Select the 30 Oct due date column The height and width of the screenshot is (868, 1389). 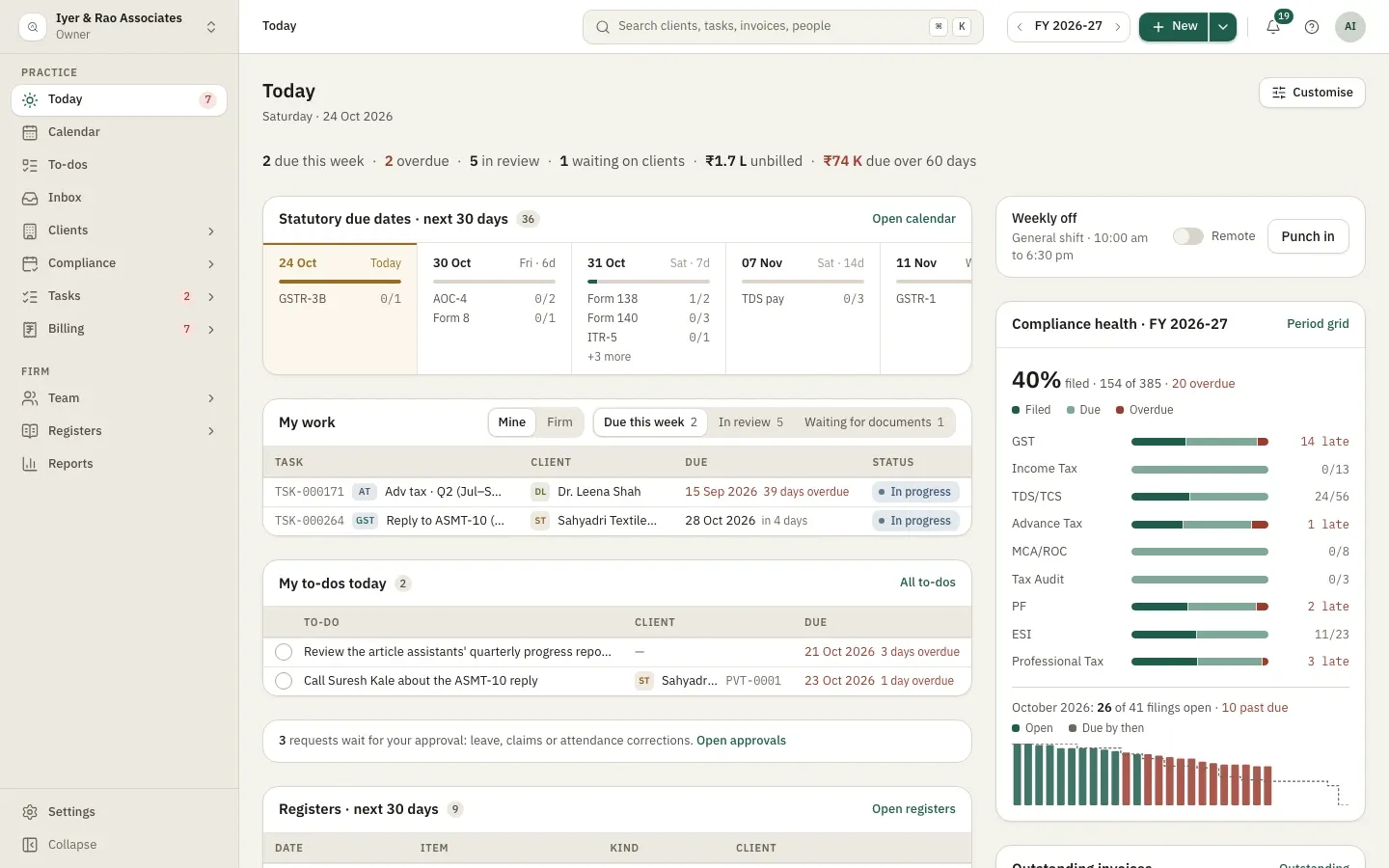(494, 310)
